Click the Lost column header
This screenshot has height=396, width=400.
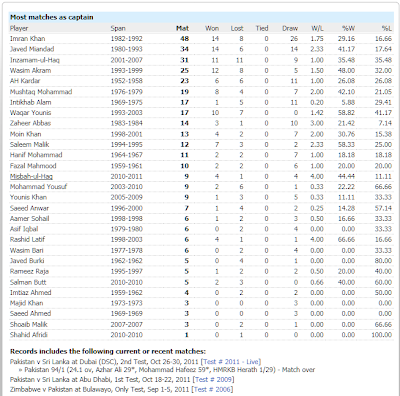[237, 28]
